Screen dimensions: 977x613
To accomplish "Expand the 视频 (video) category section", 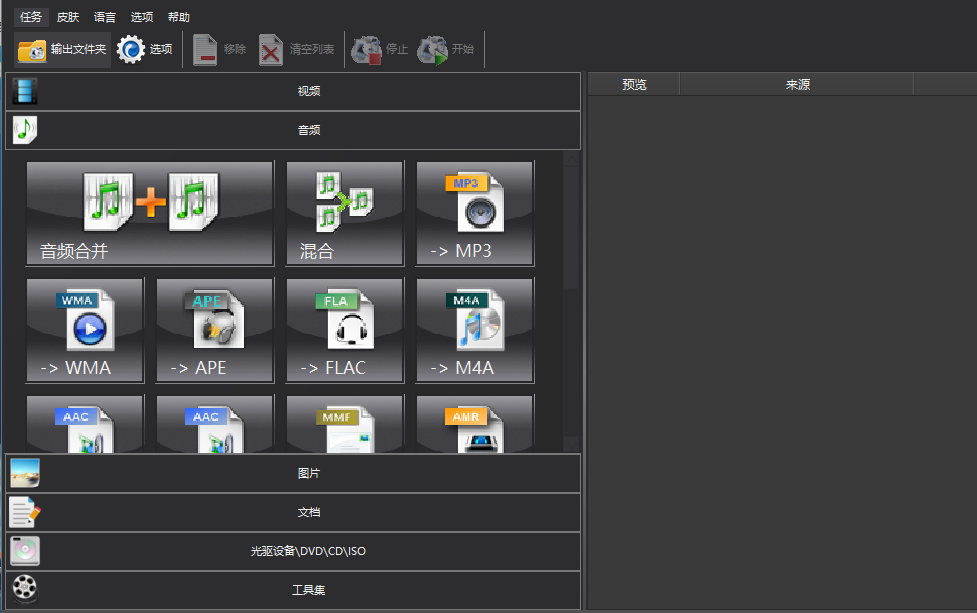I will [x=308, y=91].
